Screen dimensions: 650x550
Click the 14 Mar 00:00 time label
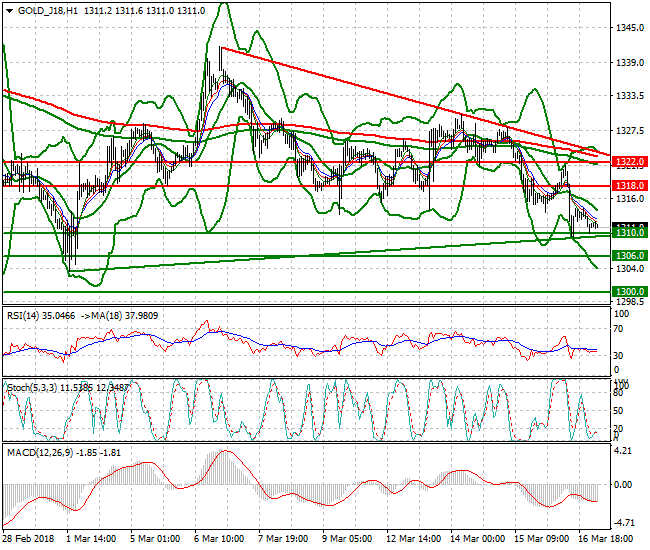click(478, 539)
